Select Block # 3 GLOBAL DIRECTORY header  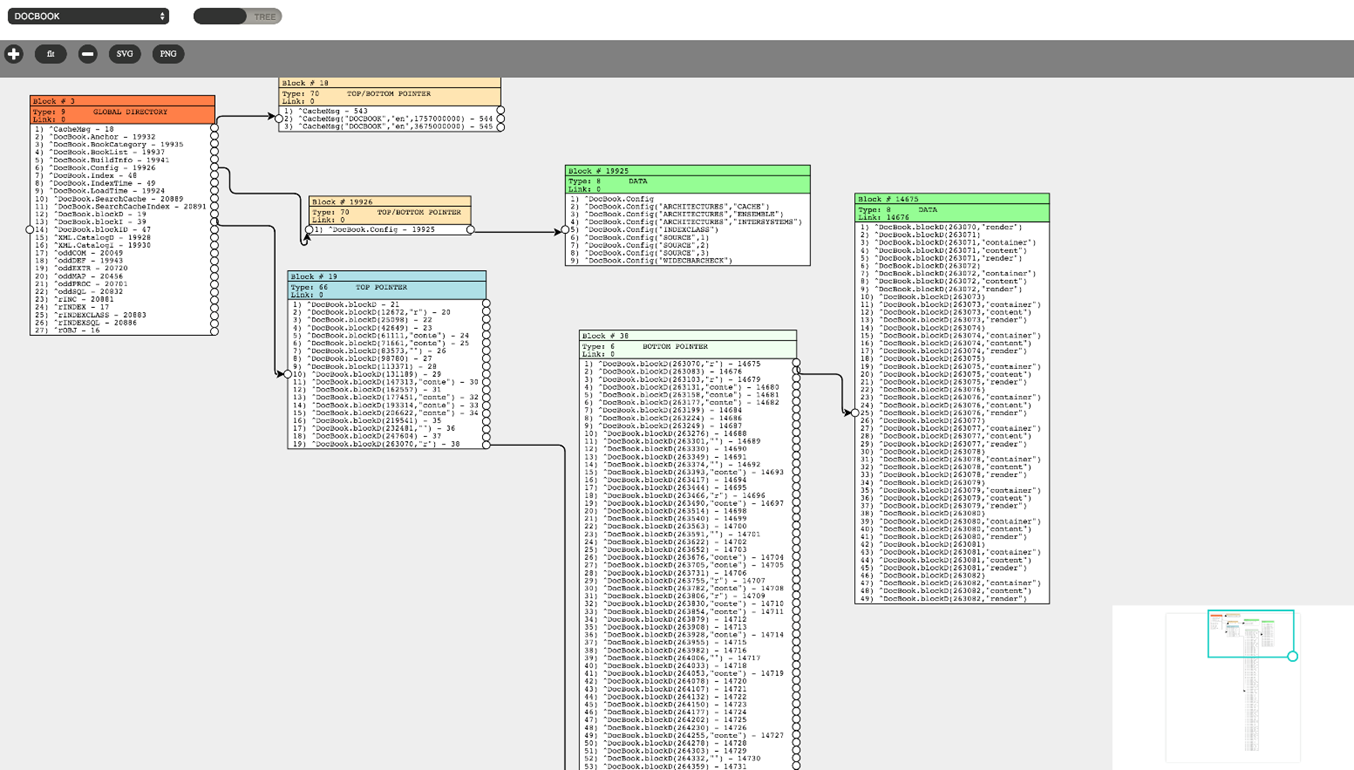coord(123,109)
